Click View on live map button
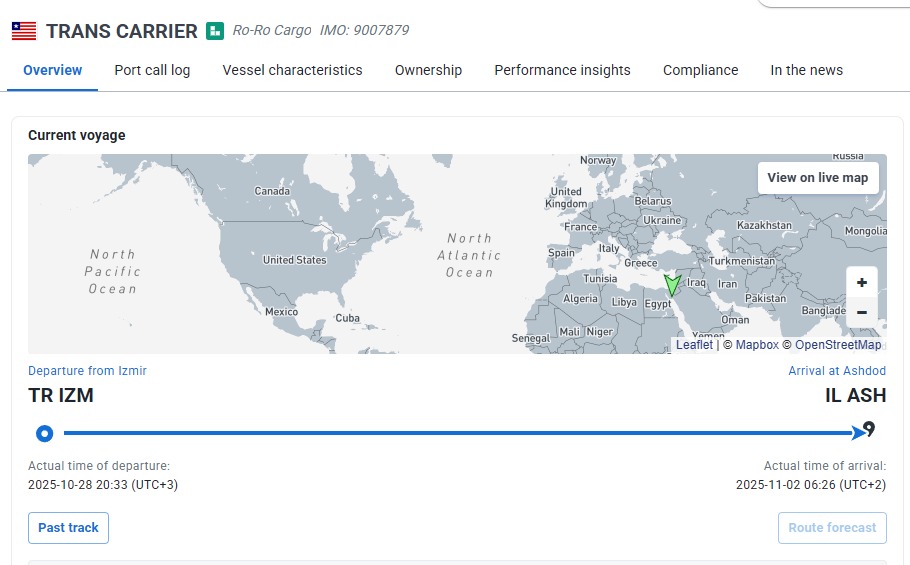 [x=817, y=178]
